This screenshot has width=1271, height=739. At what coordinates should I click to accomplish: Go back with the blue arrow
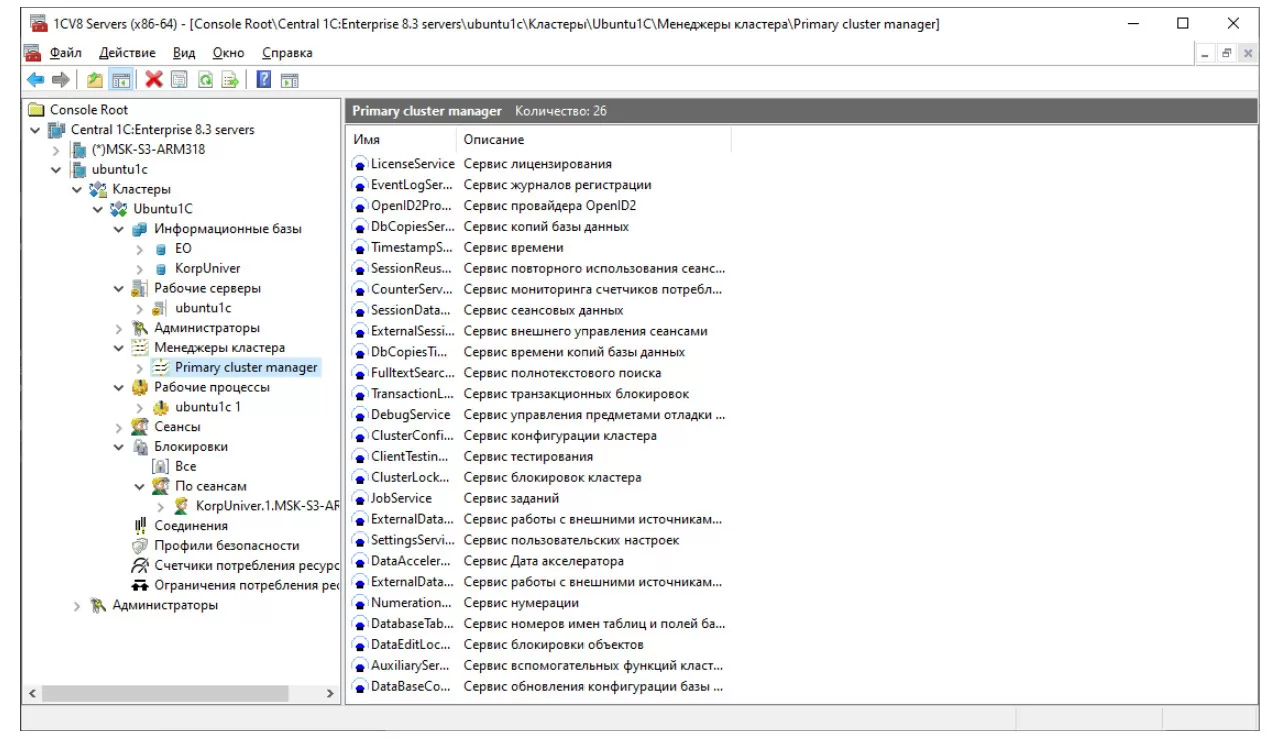tap(35, 80)
